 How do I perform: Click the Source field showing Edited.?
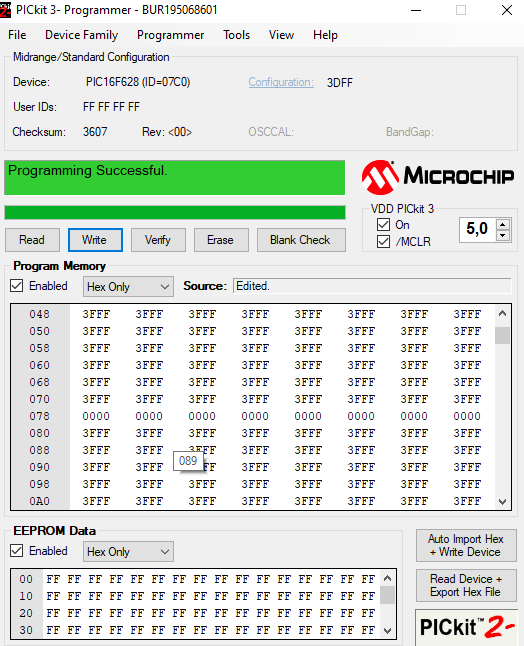pyautogui.click(x=372, y=286)
